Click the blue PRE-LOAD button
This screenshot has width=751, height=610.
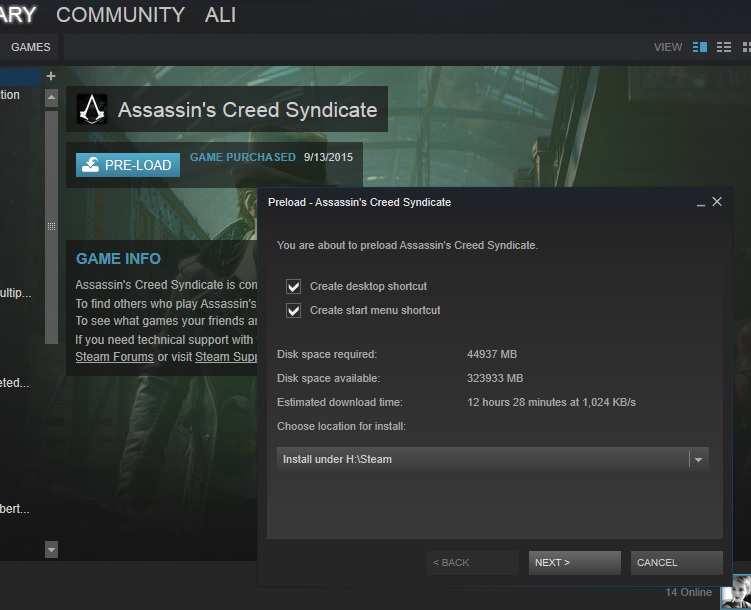point(128,165)
